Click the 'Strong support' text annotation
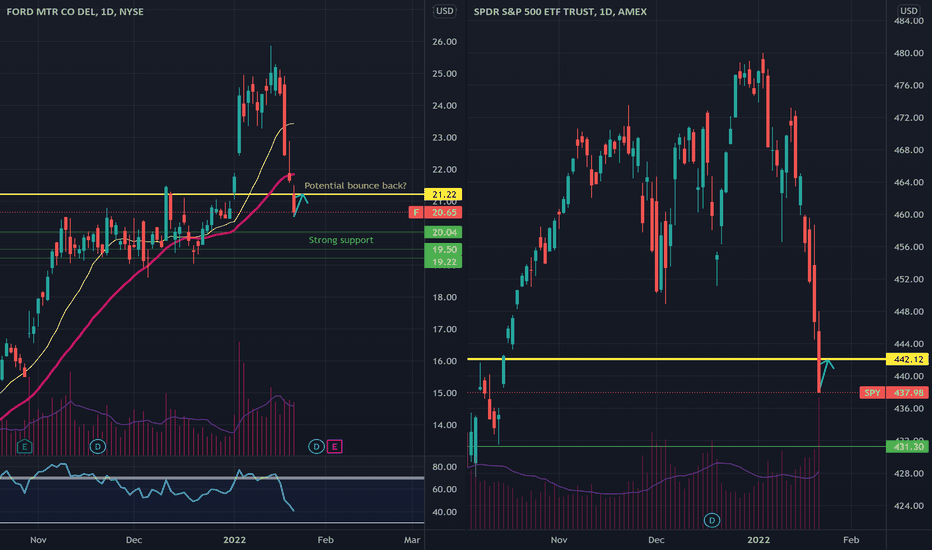Image resolution: width=932 pixels, height=550 pixels. [341, 240]
